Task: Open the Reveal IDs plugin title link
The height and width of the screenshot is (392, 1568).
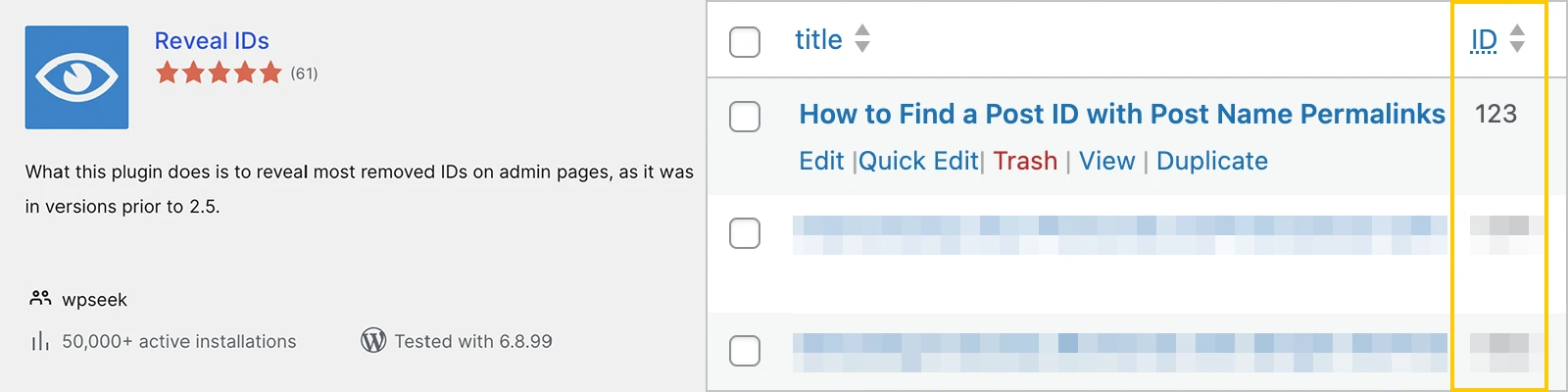Action: [212, 41]
